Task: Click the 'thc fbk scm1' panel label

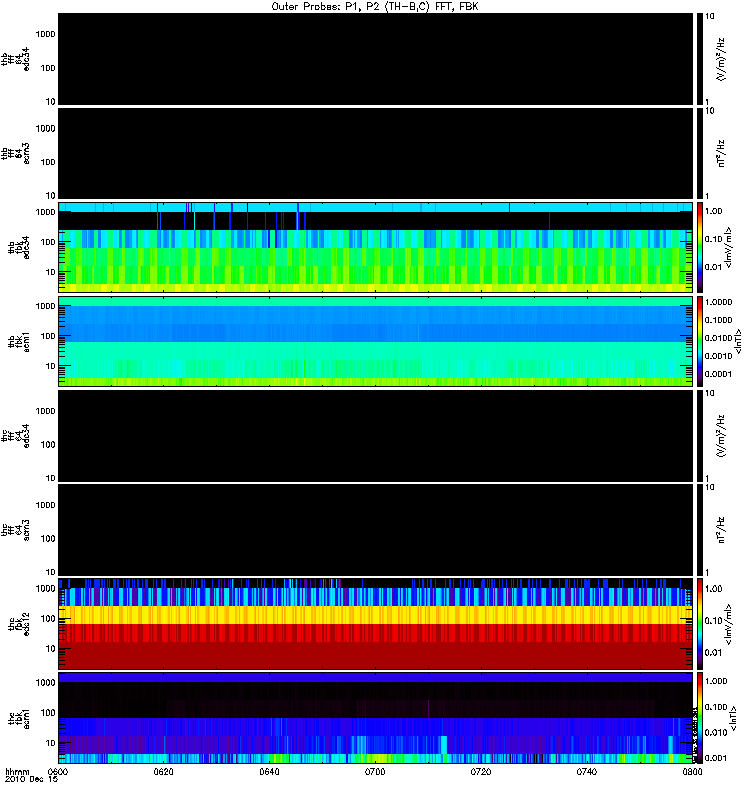Action: tap(19, 718)
